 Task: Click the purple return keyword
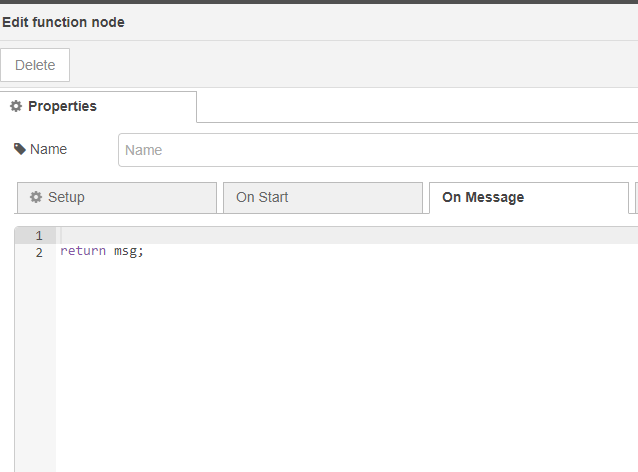[83, 251]
